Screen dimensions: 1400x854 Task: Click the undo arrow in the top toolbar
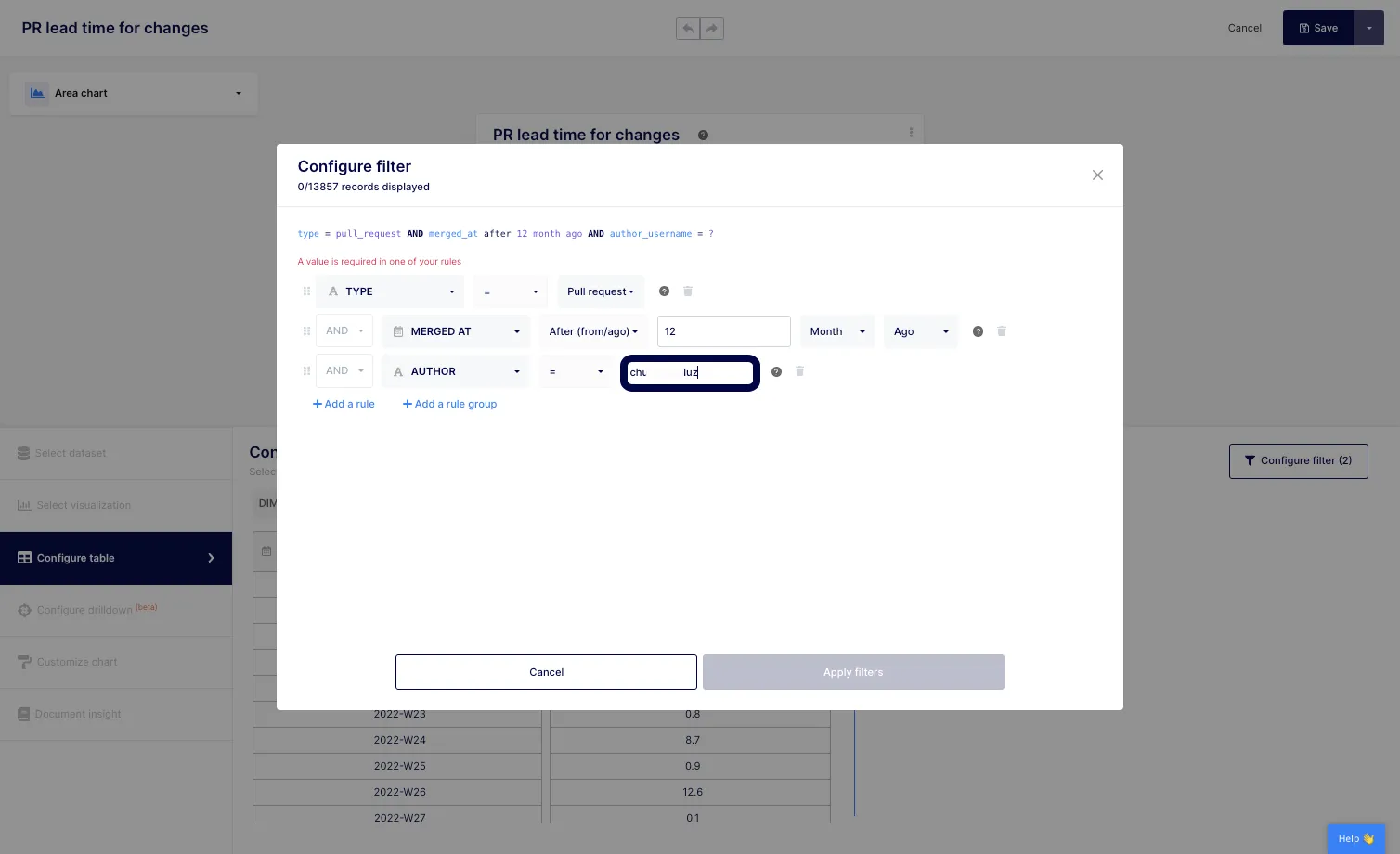pos(688,28)
